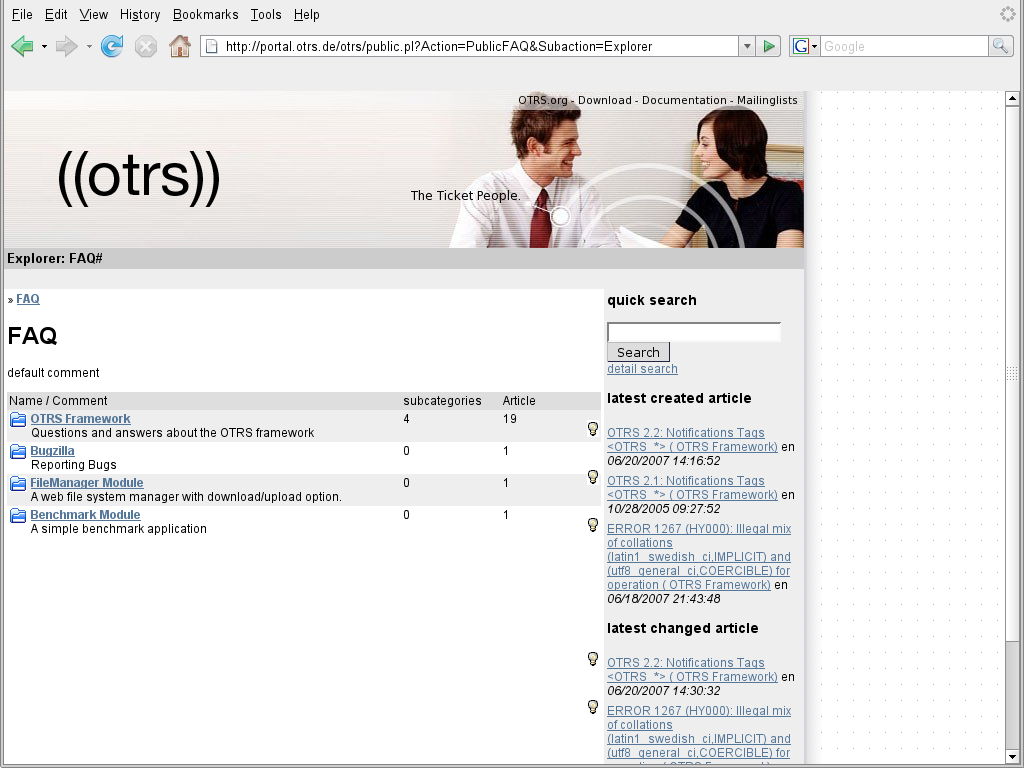The width and height of the screenshot is (1024, 768).
Task: Open the Bookmarks menu
Action: point(205,14)
